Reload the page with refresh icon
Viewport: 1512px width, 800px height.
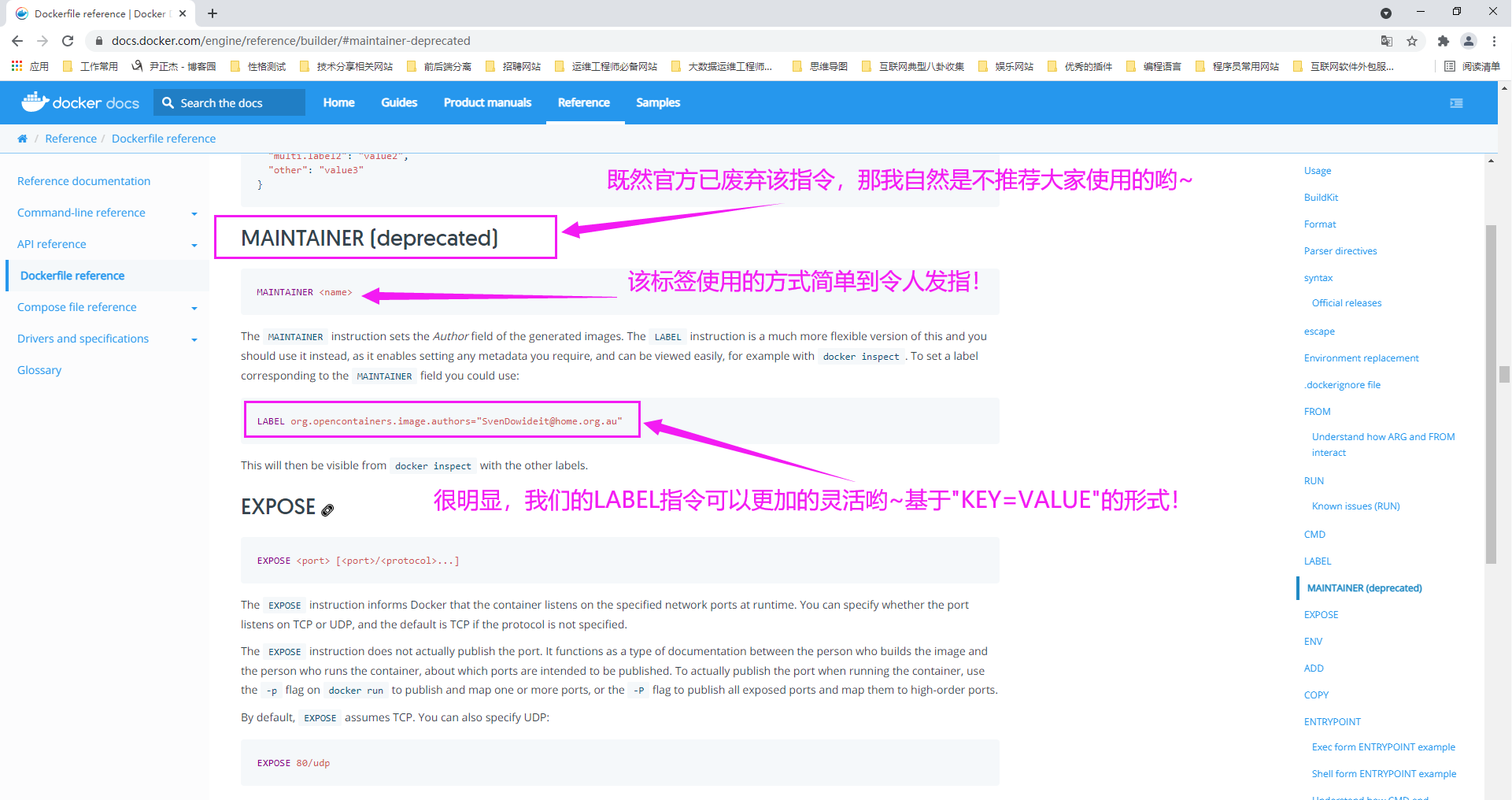pos(68,41)
